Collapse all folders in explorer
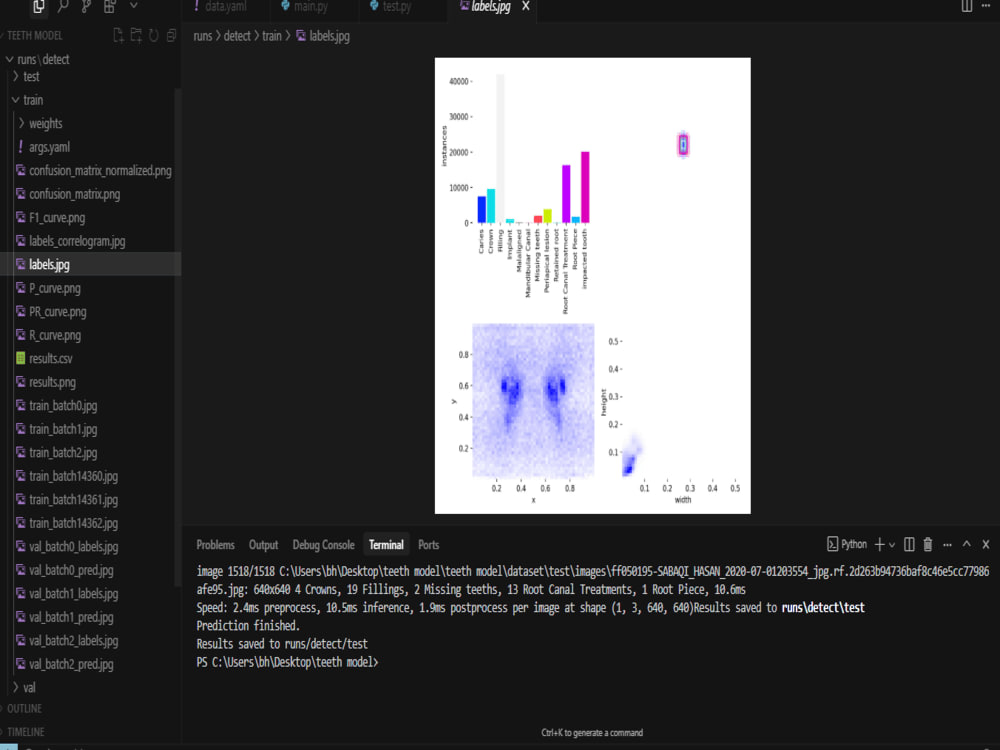The width and height of the screenshot is (1000, 750). (x=171, y=35)
